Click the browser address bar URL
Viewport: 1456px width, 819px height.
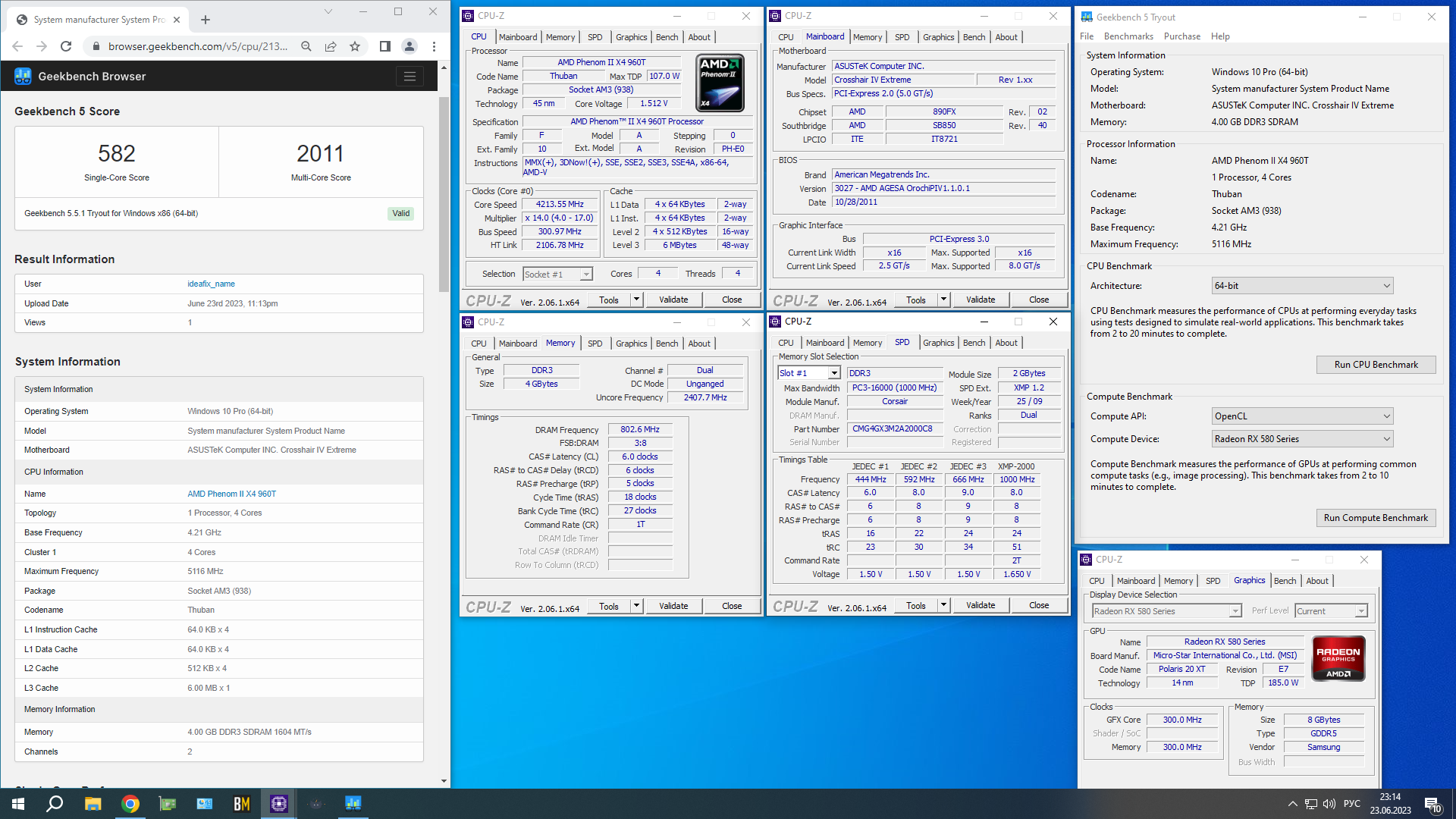tap(198, 46)
